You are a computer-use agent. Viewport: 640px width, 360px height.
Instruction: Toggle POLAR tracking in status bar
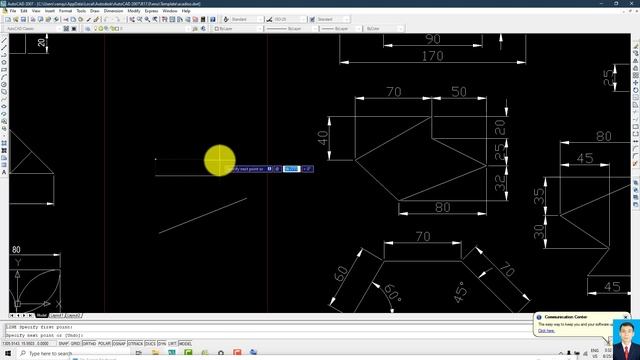pos(104,344)
